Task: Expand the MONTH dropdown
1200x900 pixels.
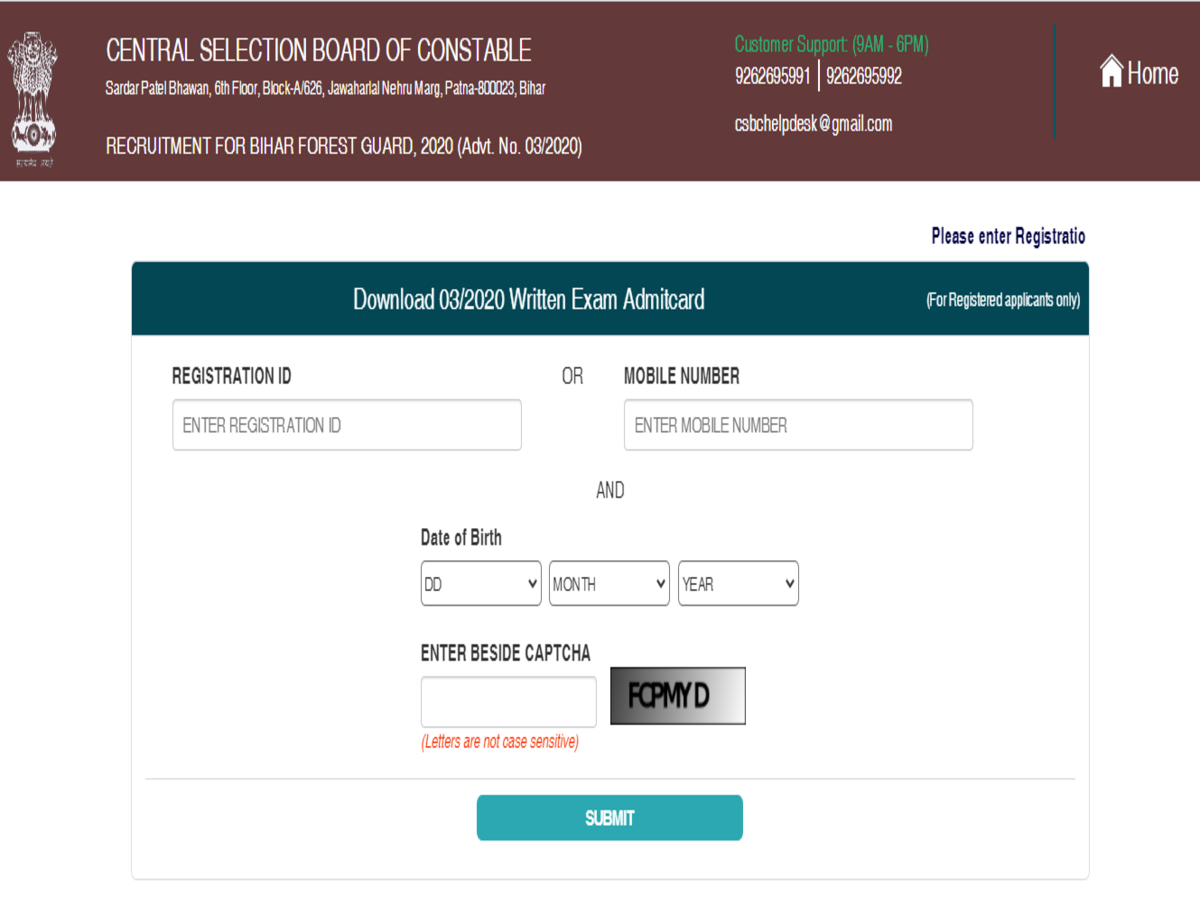Action: pos(609,584)
